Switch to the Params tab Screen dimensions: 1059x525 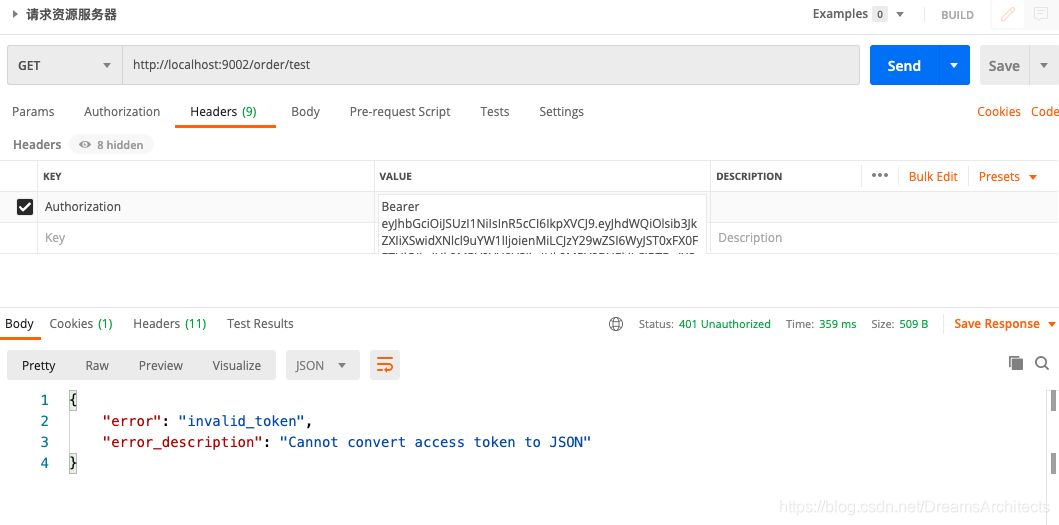click(33, 111)
